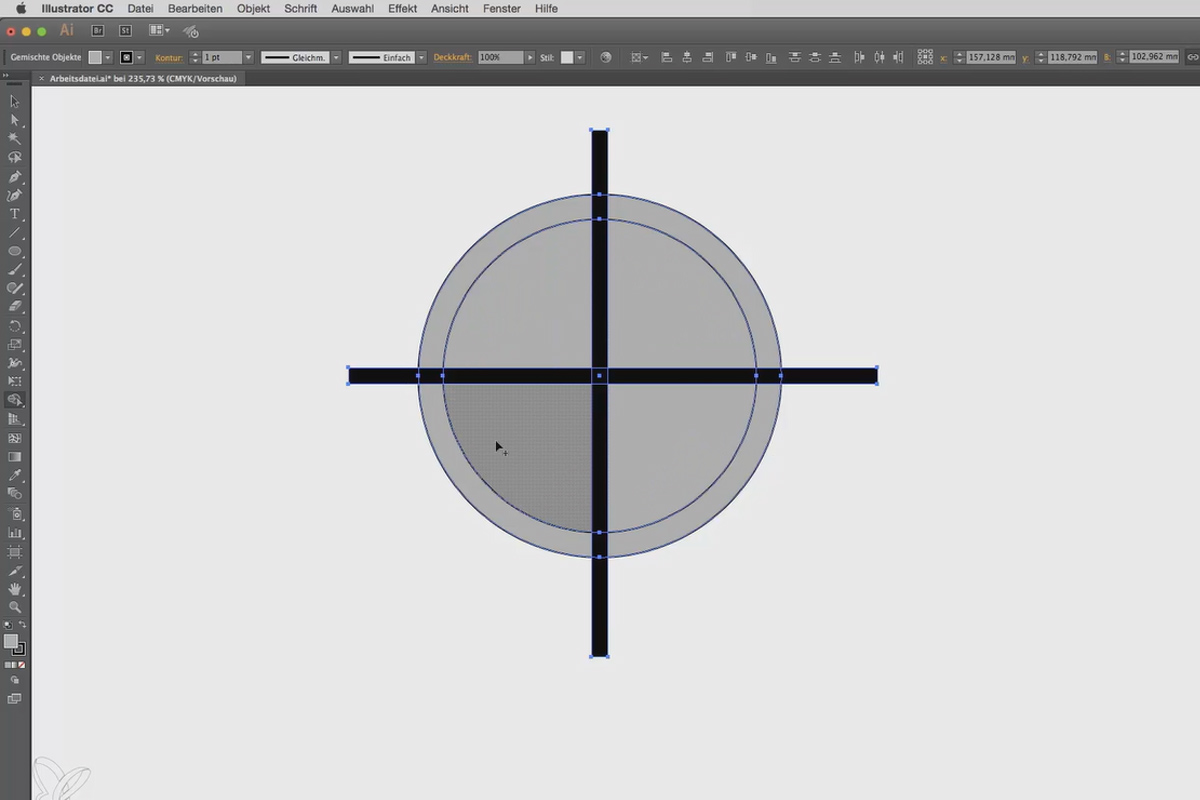The width and height of the screenshot is (1200, 800).
Task: Open the Einfach brush definition dropdown
Action: [421, 57]
